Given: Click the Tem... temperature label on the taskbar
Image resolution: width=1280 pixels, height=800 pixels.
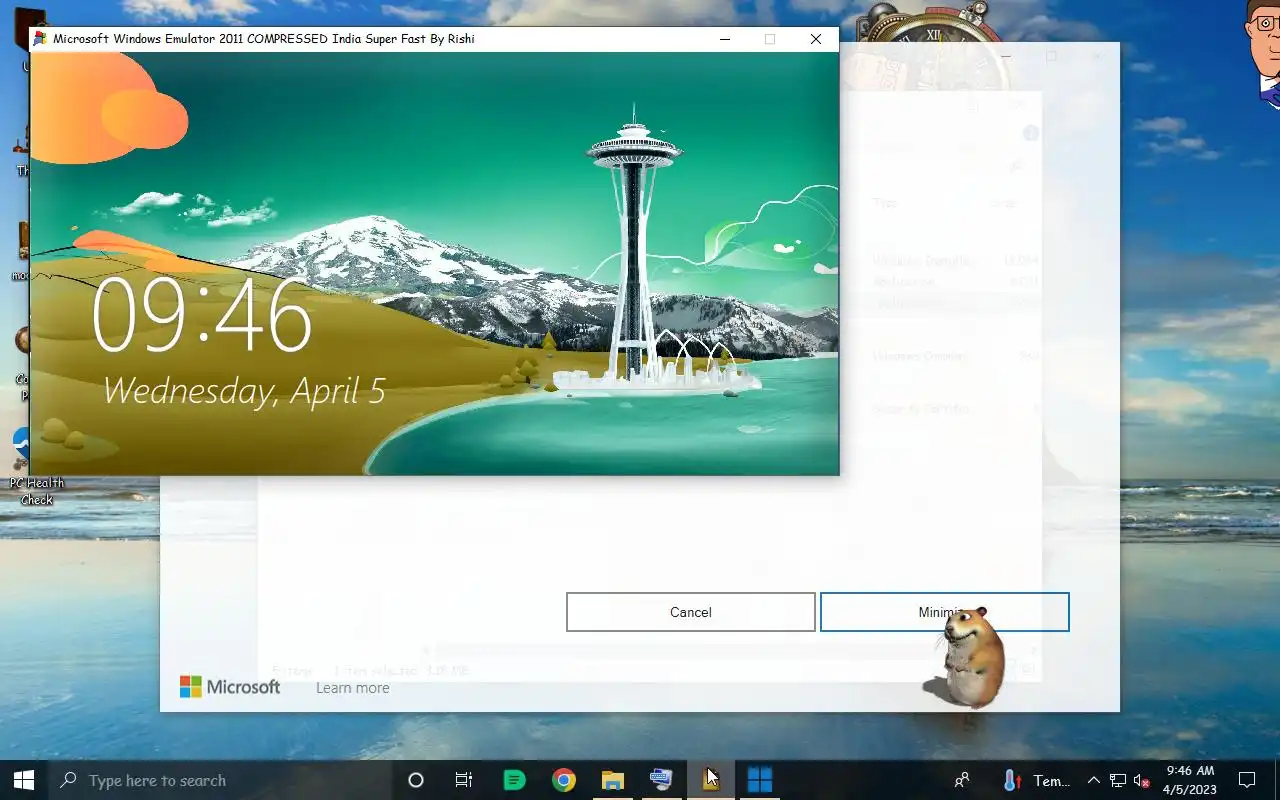Looking at the screenshot, I should coord(1052,781).
